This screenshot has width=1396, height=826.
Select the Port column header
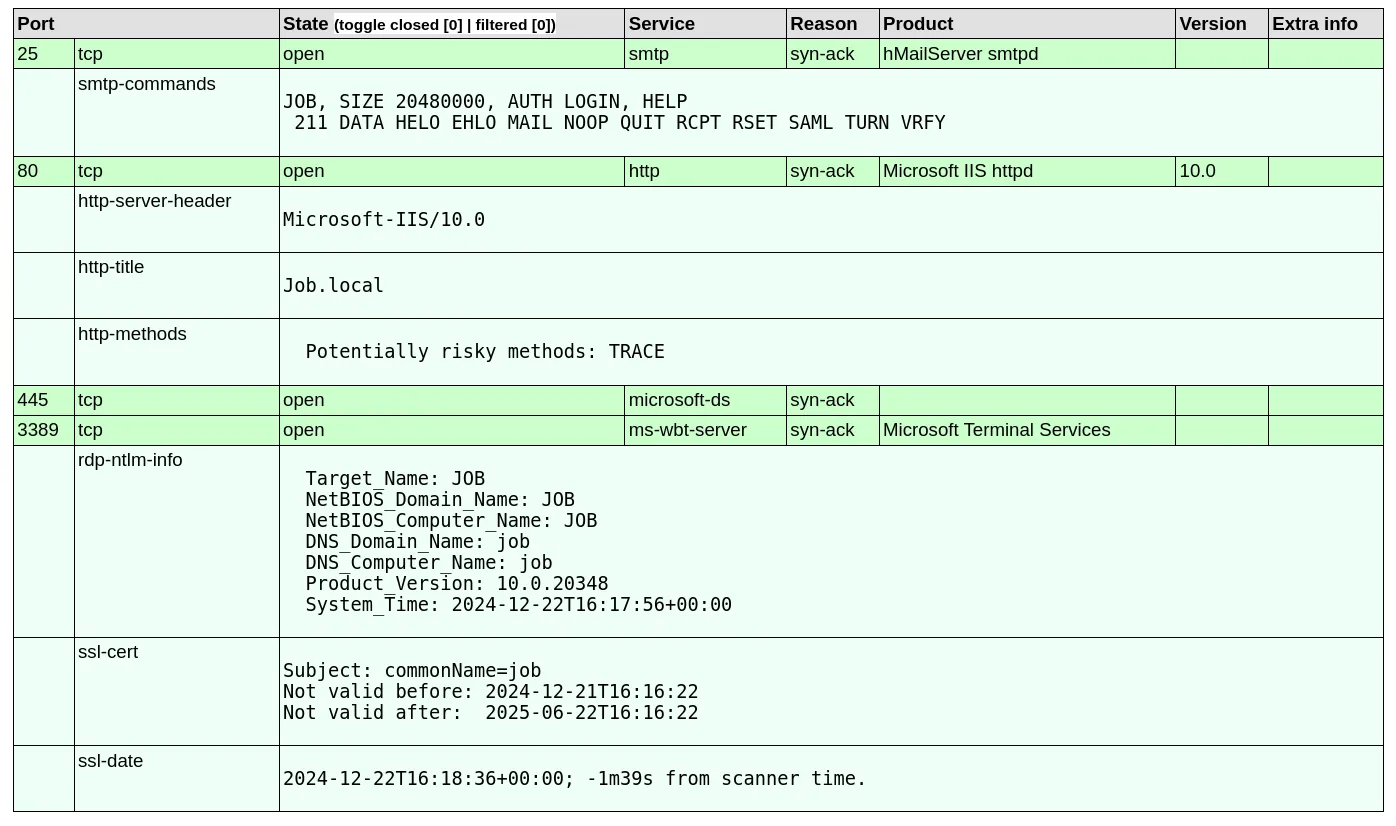click(x=146, y=24)
